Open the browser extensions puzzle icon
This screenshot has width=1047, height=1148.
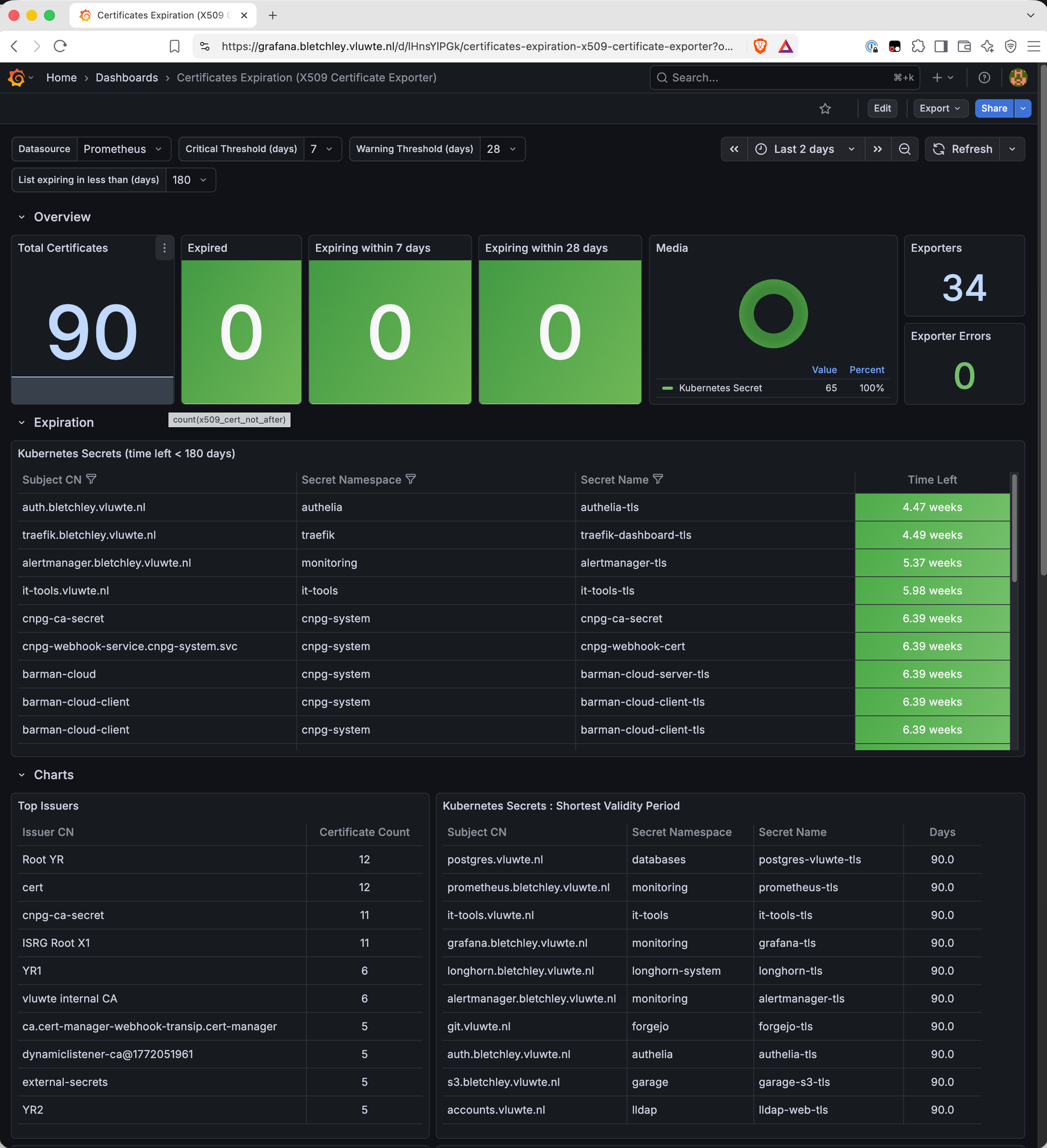[x=918, y=46]
